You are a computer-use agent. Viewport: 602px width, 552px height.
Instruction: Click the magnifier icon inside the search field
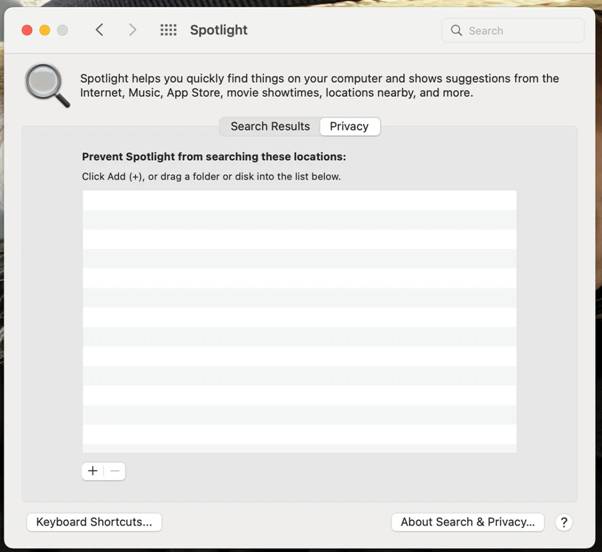coord(457,31)
